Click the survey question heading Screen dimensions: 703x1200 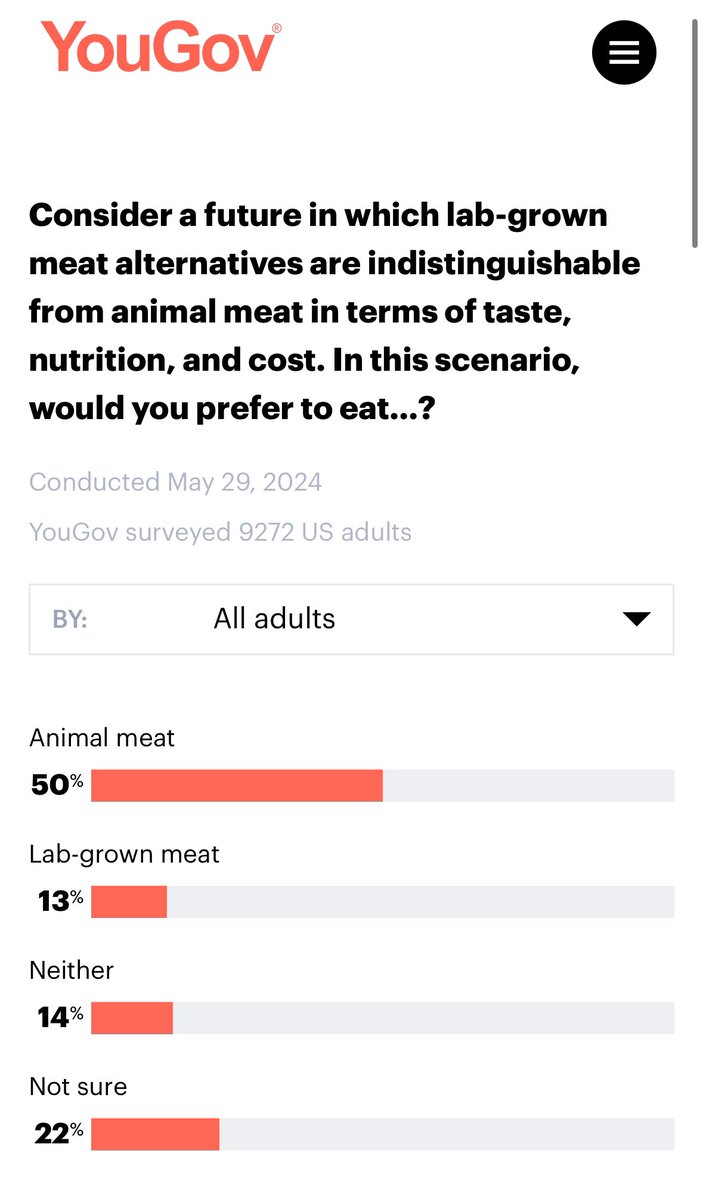tap(335, 311)
